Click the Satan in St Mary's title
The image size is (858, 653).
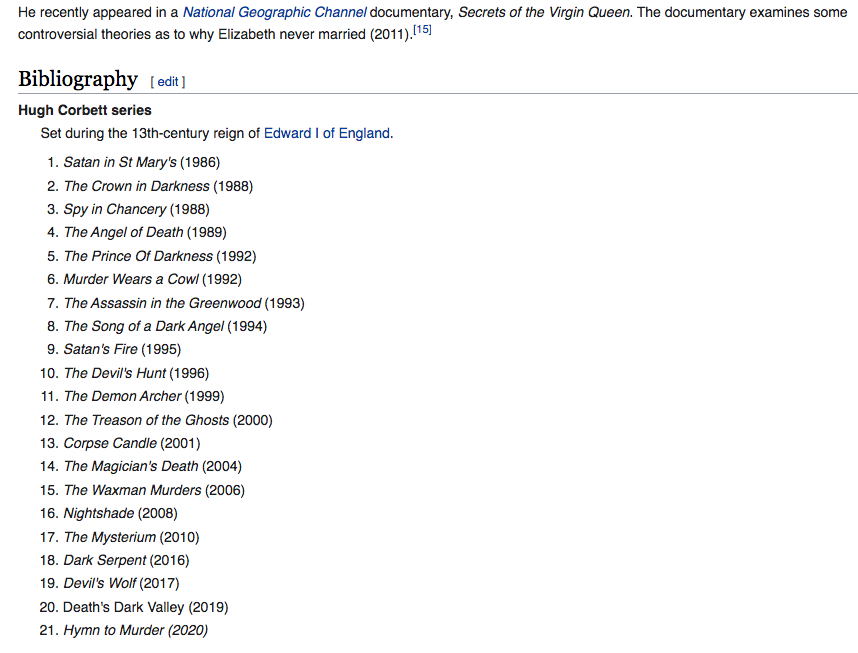point(120,163)
